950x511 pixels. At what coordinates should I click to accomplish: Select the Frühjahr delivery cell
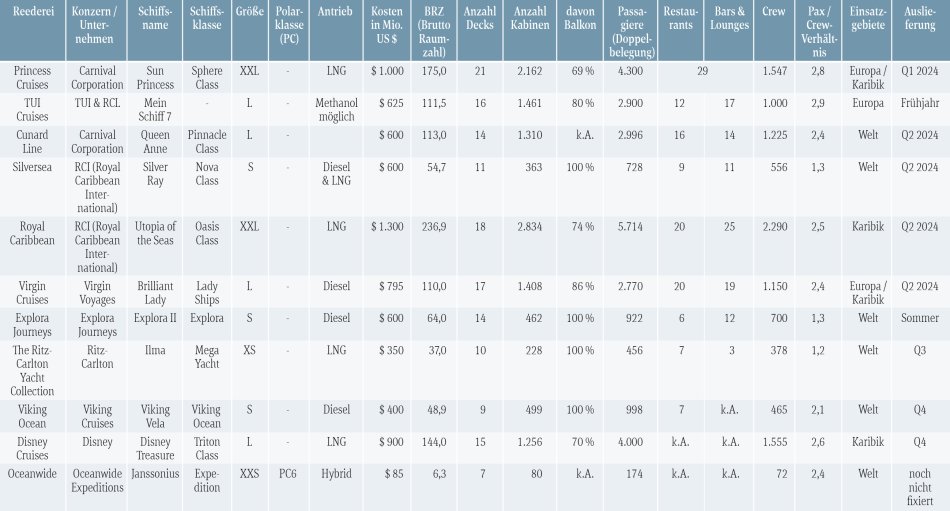pos(920,103)
